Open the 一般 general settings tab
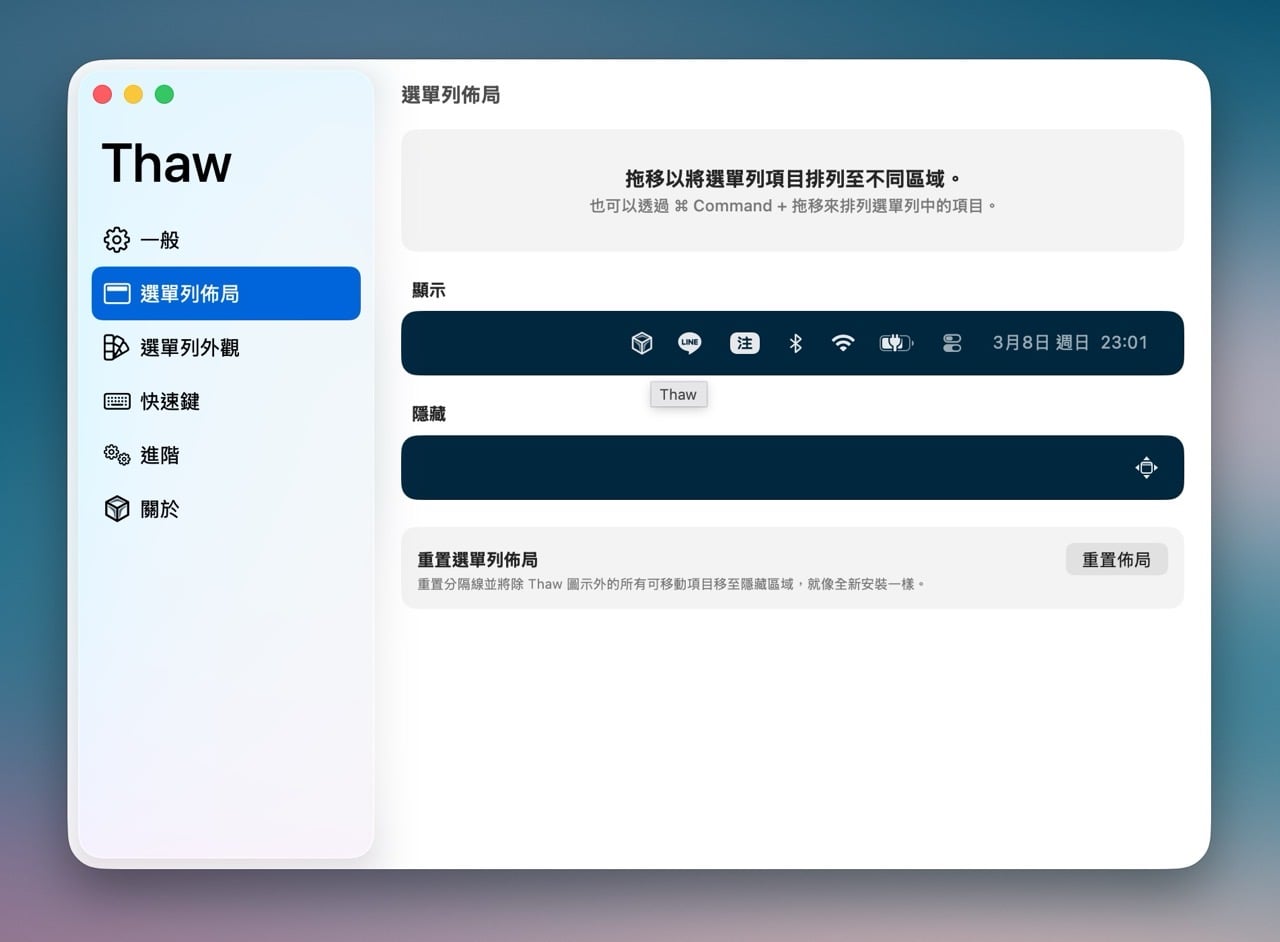 160,240
